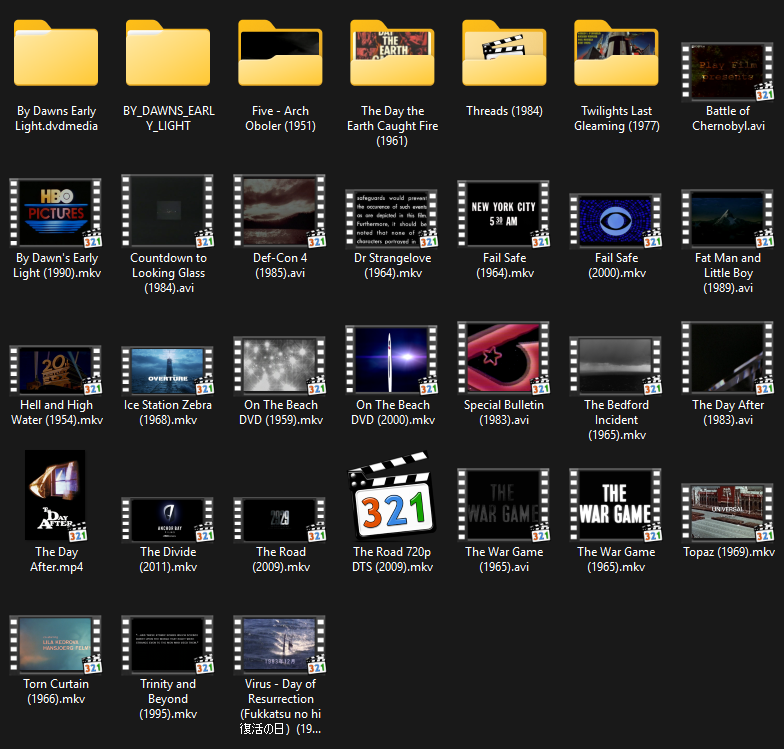Select Fail Safe (2000).mkv thumbnail
The image size is (784, 749).
coord(616,220)
